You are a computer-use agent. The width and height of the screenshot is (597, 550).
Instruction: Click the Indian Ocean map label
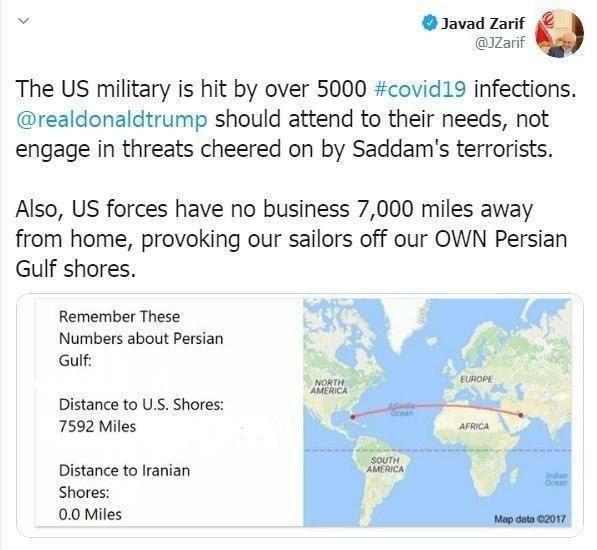557,479
